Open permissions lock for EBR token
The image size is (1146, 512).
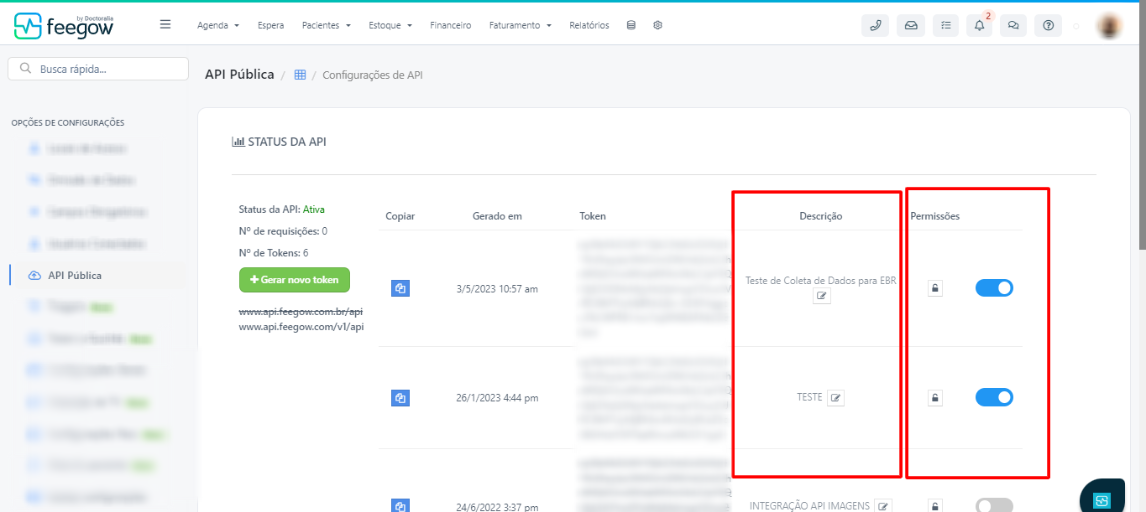tap(935, 289)
